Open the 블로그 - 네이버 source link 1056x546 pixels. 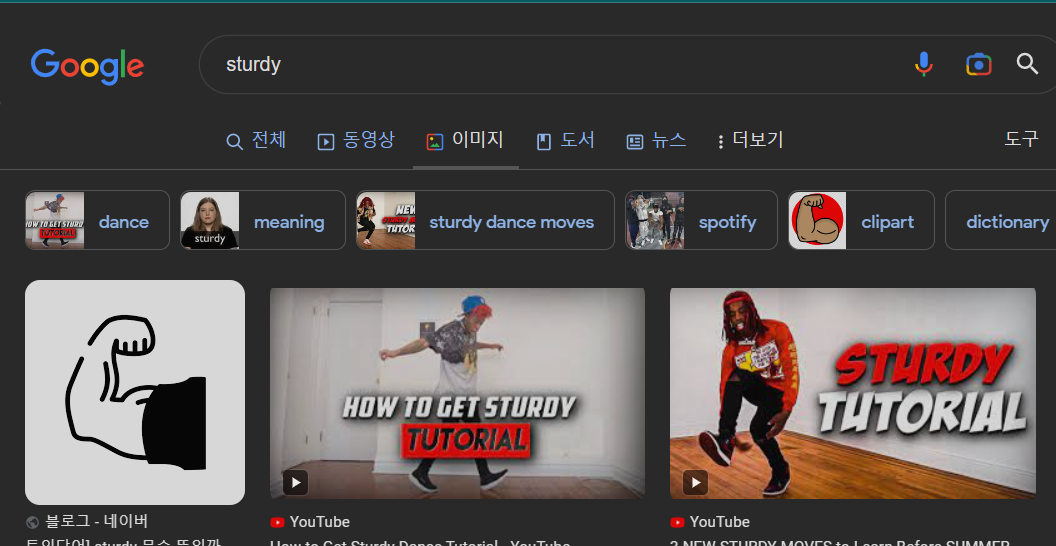(96, 522)
